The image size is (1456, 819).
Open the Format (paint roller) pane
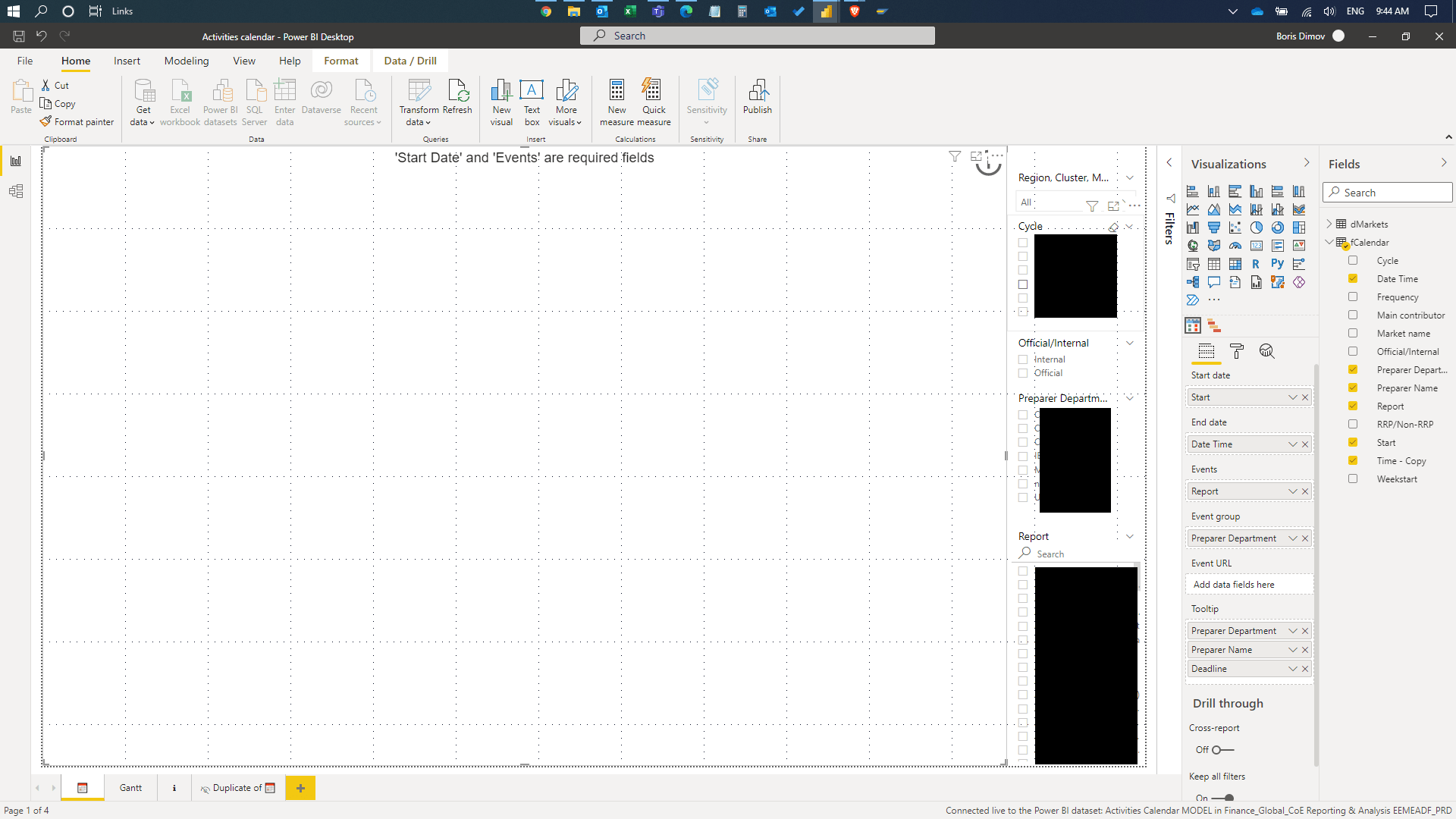(x=1237, y=351)
